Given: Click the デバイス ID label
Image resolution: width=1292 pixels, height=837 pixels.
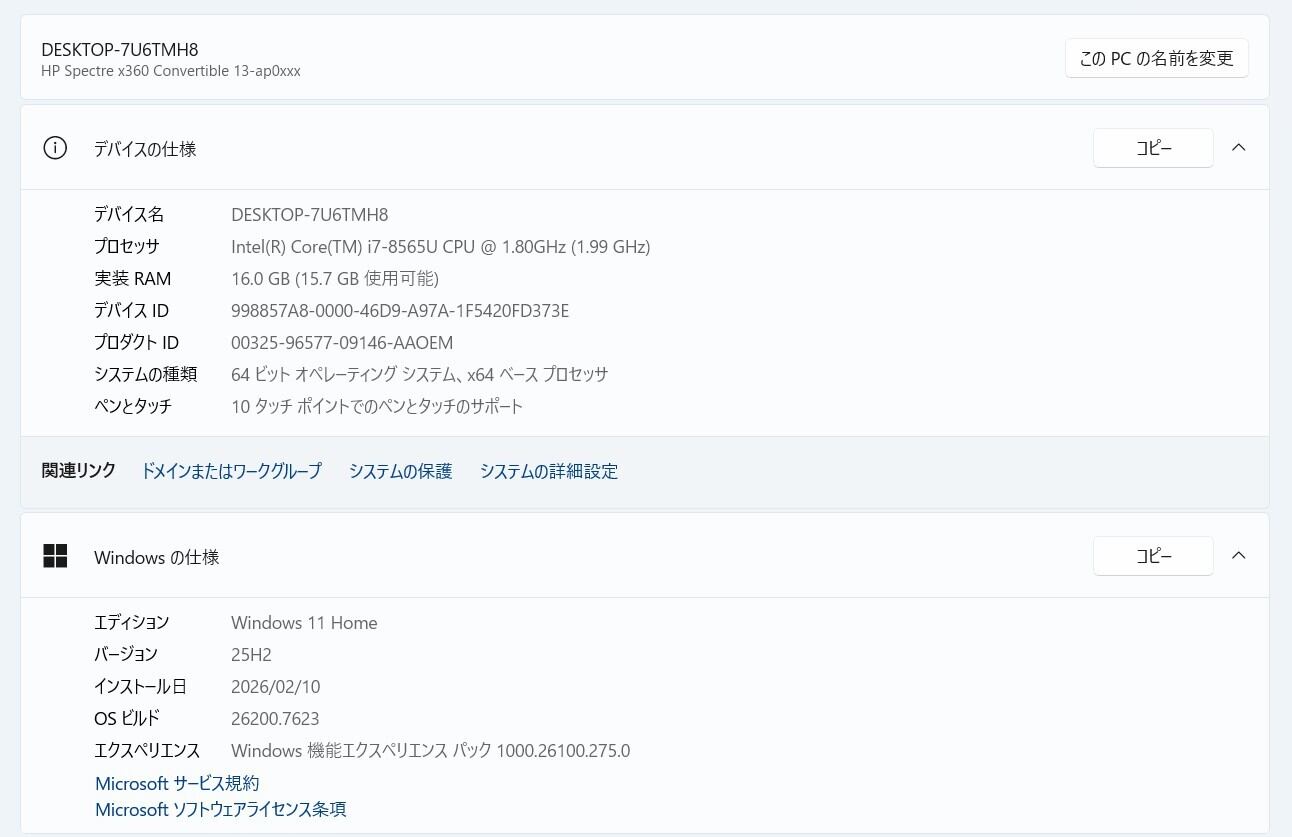Looking at the screenshot, I should [132, 310].
